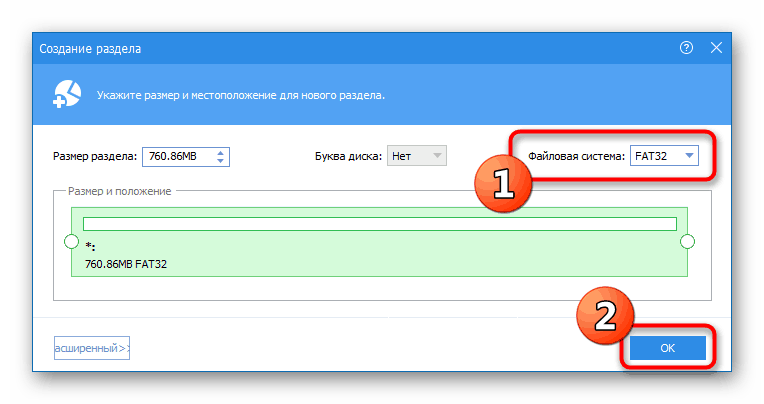Image resolution: width=764 pixels, height=404 pixels.
Task: Click the left partition resize handle
Action: pyautogui.click(x=72, y=241)
